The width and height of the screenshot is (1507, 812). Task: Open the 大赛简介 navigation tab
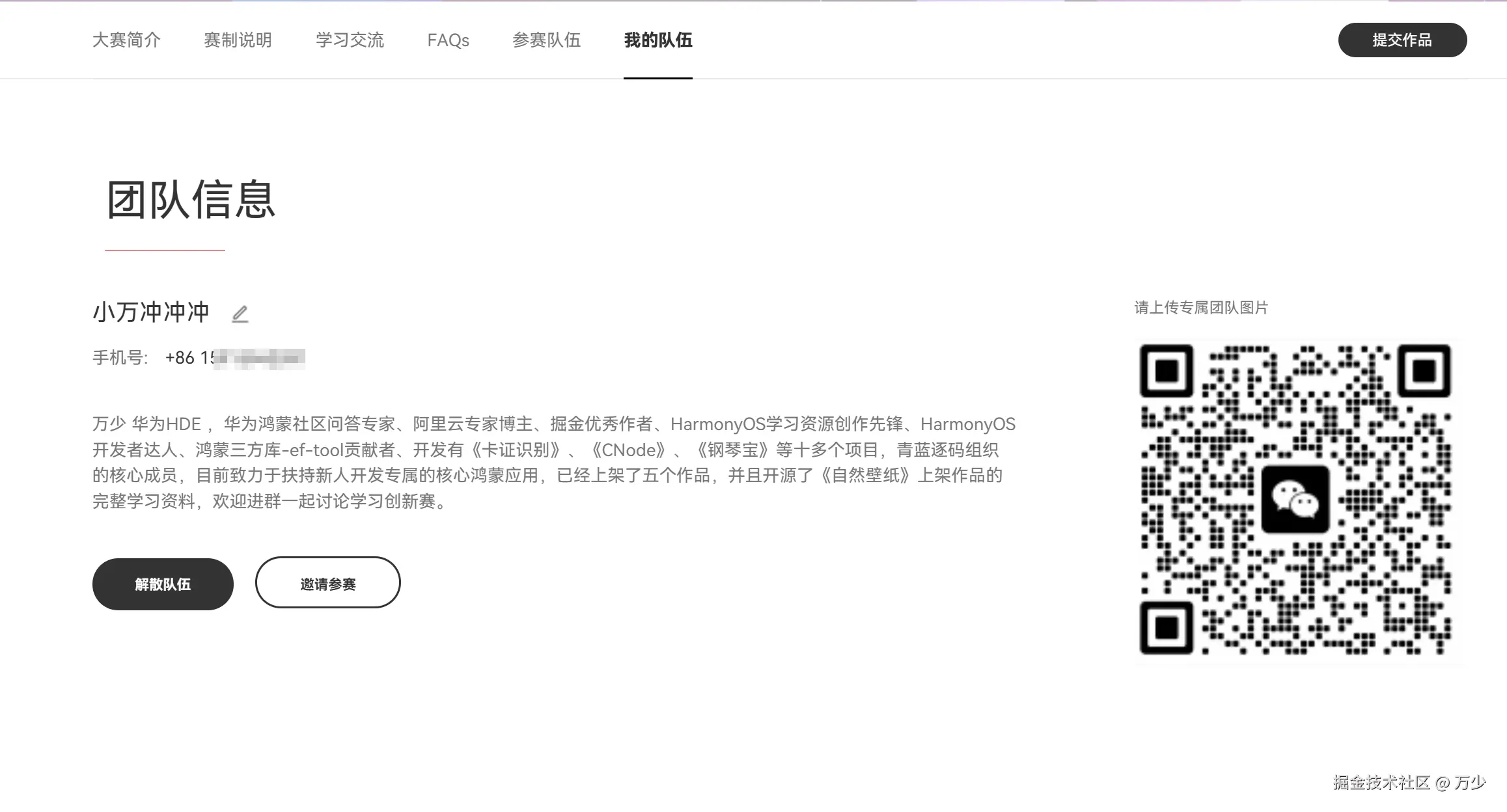pos(127,40)
